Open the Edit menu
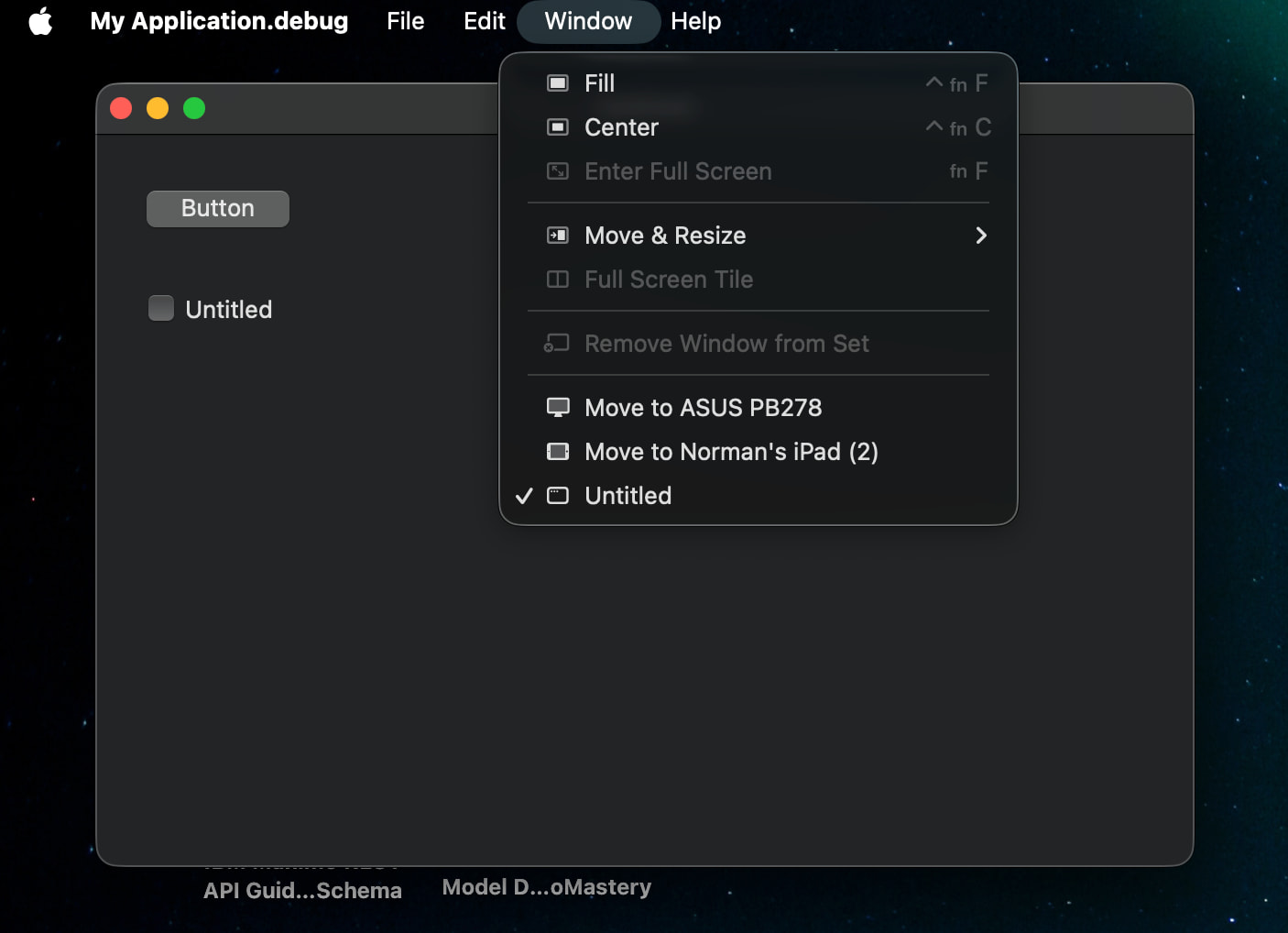The height and width of the screenshot is (933, 1288). click(484, 21)
